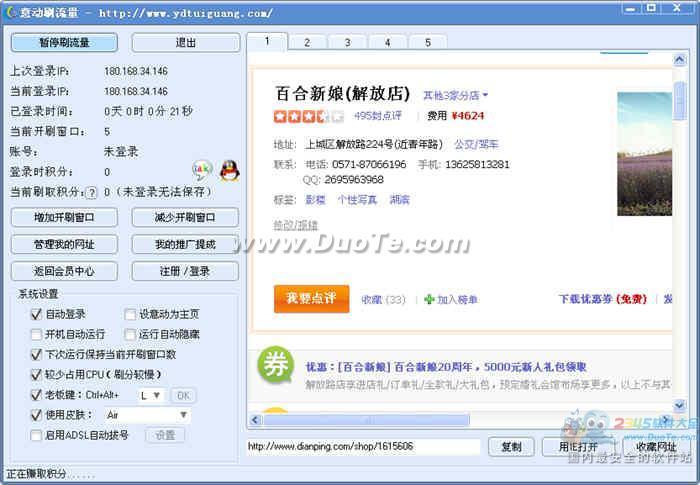Image resolution: width=700 pixels, height=485 pixels.
Task: Click the talk chat bubble icon
Action: [x=202, y=170]
